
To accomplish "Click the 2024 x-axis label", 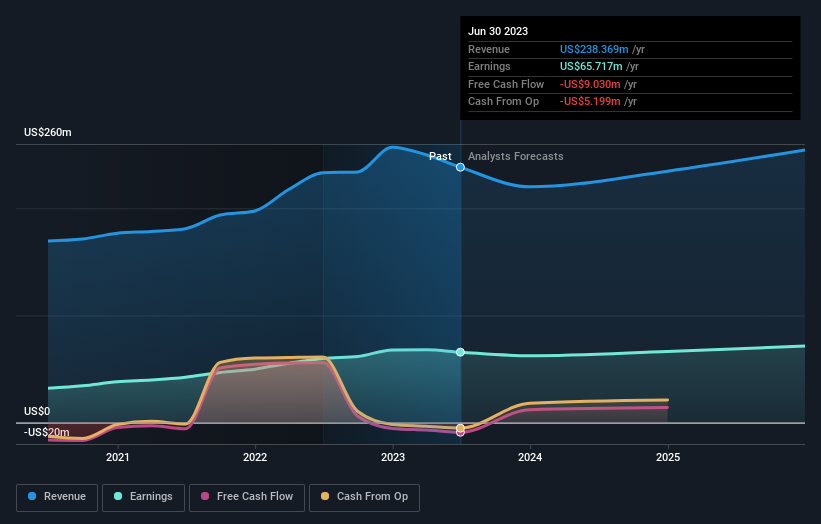I will pyautogui.click(x=530, y=458).
